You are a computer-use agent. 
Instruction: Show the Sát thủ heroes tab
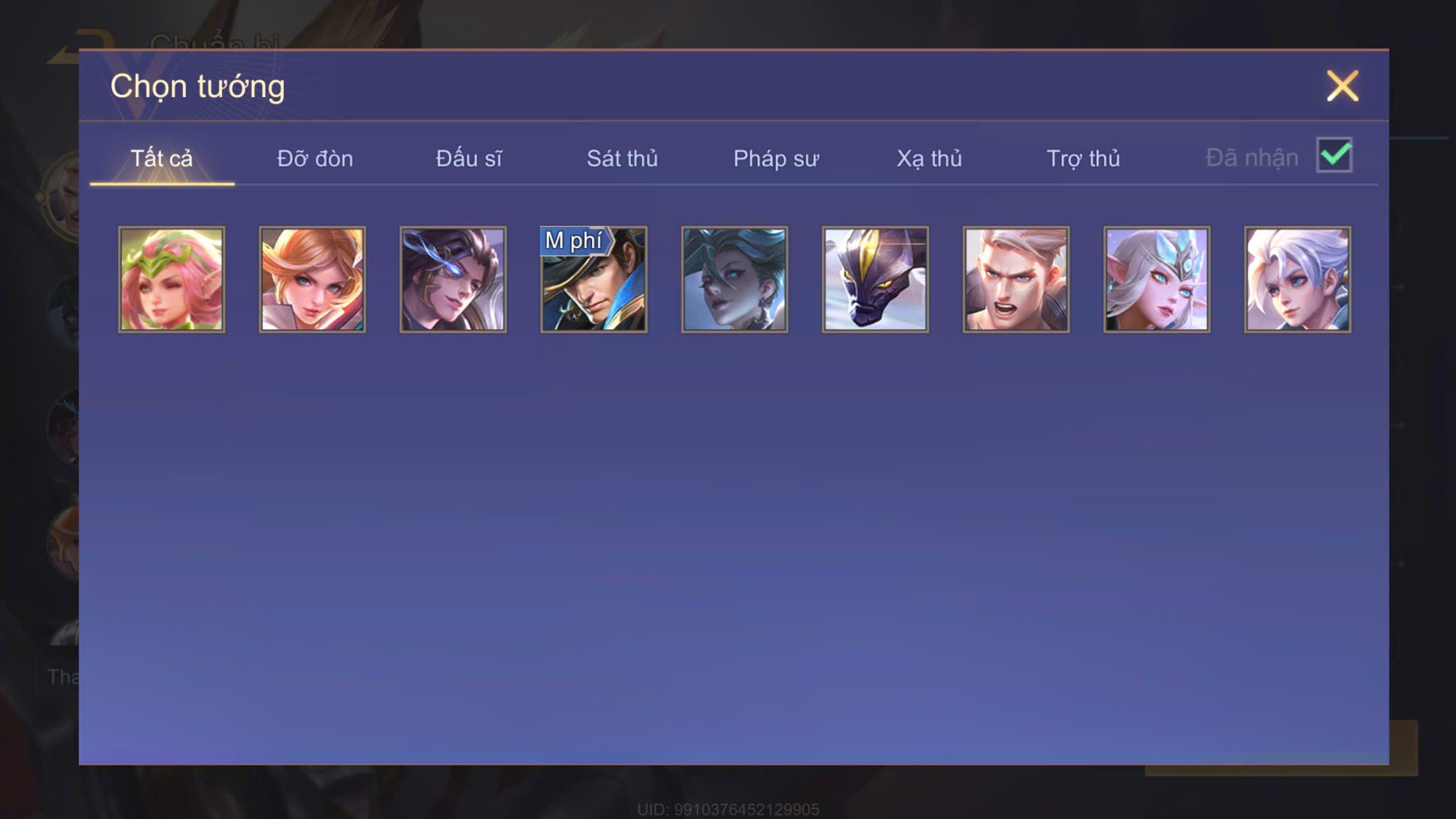[622, 159]
